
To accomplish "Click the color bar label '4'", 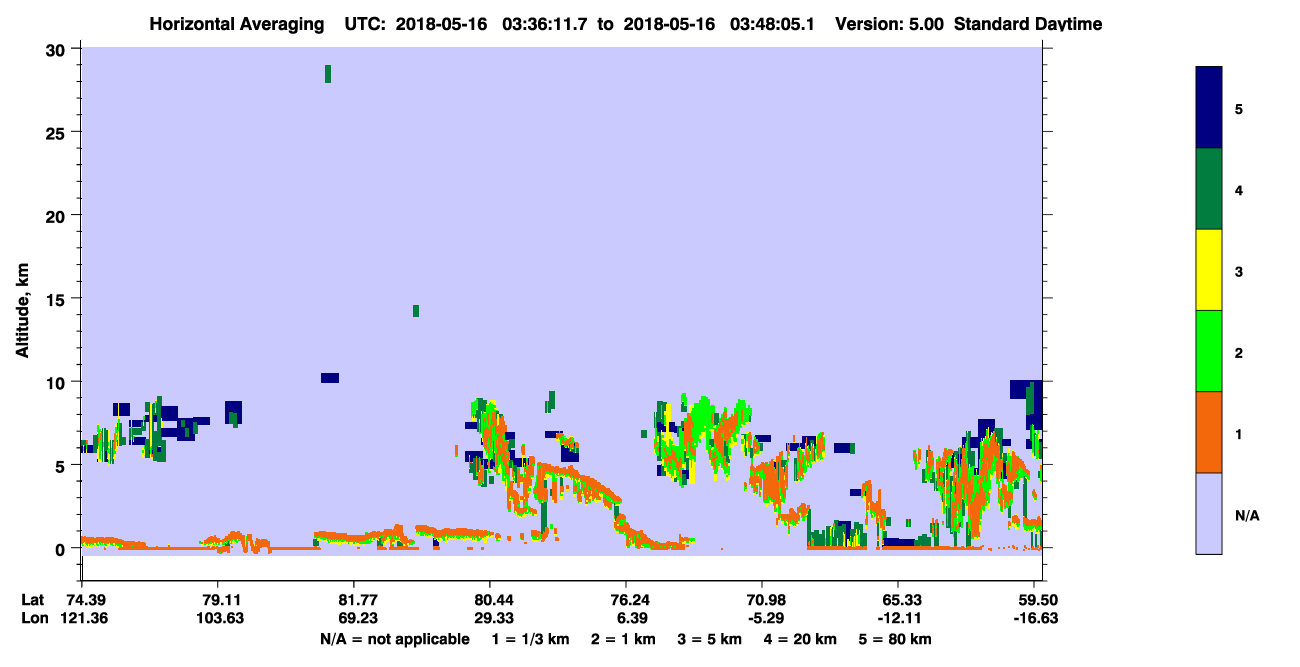I will 1239,189.
